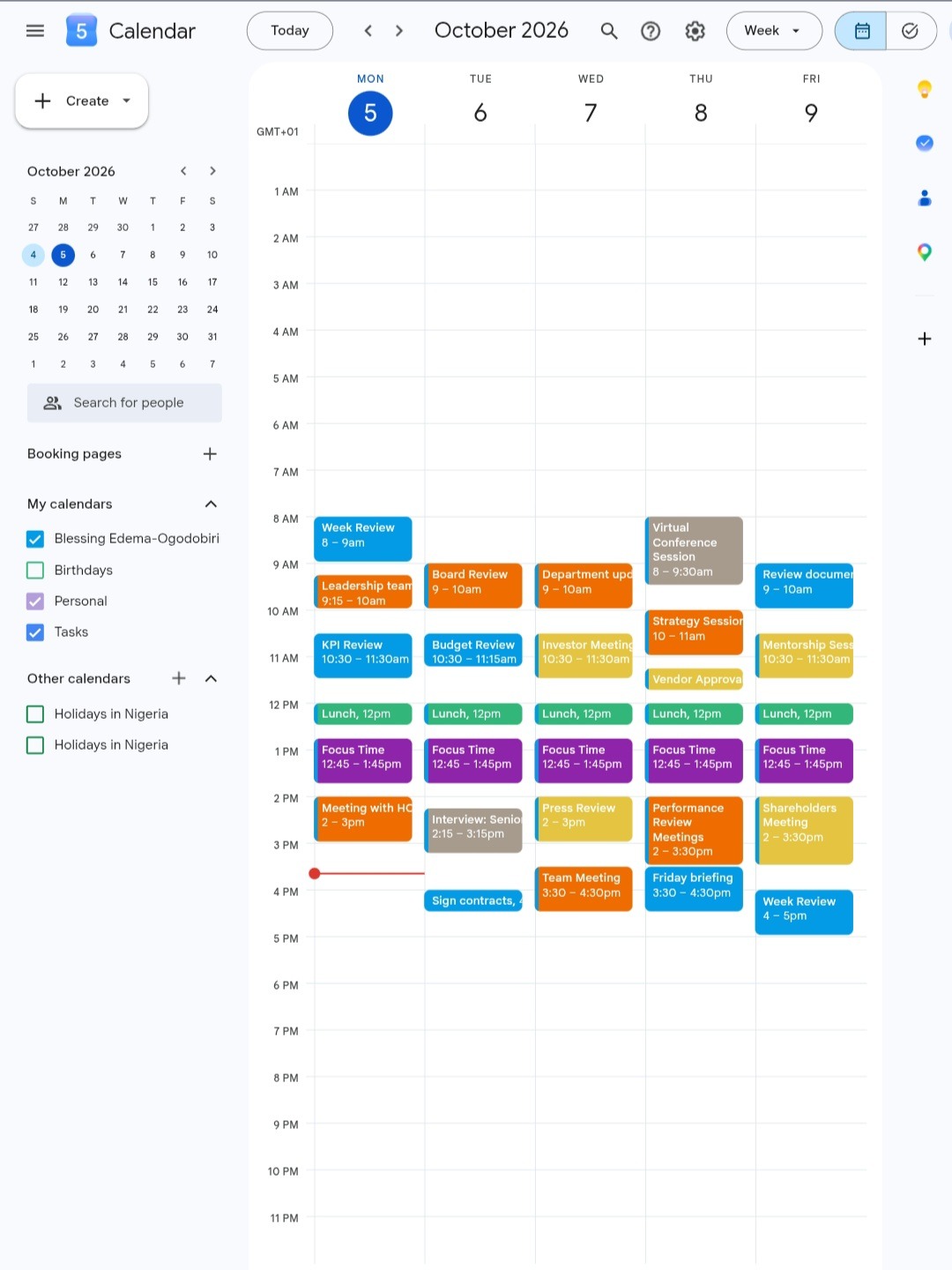Screen dimensions: 952x1270
Task: Select Tuesday 6 in week header
Action: point(480,113)
